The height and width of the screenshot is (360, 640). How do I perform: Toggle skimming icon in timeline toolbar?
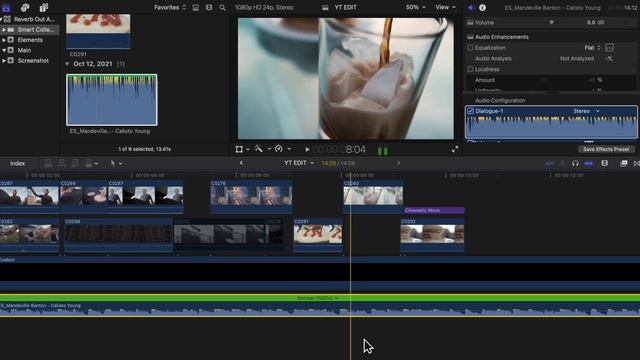point(549,164)
